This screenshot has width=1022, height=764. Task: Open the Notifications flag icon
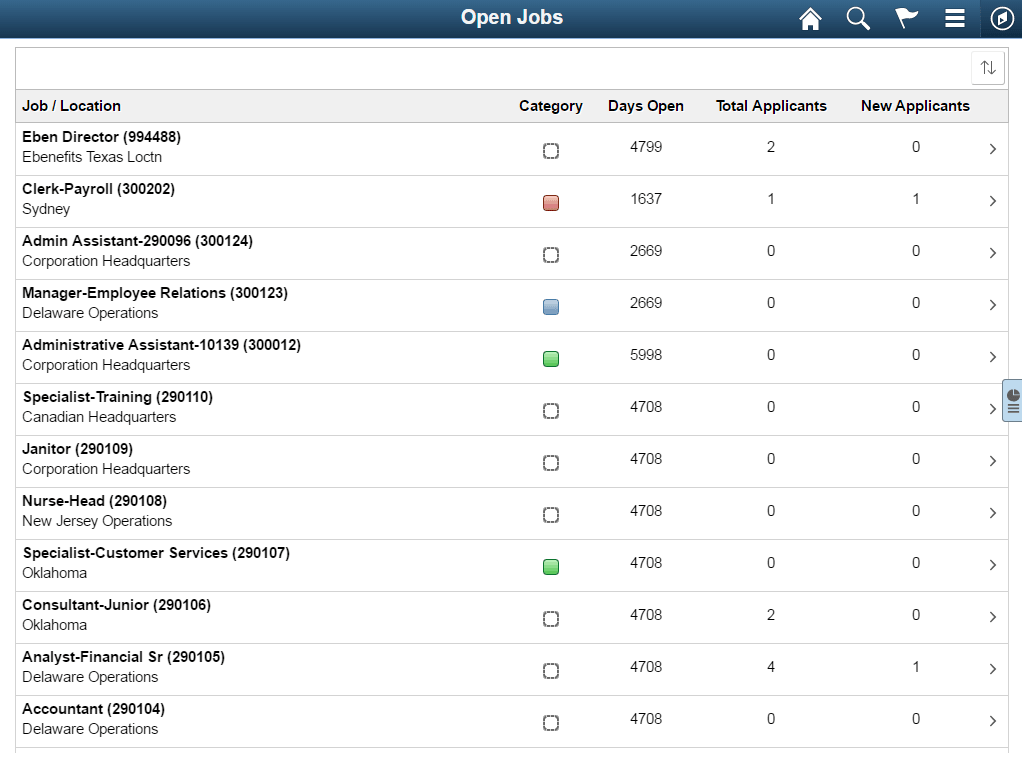[x=906, y=18]
